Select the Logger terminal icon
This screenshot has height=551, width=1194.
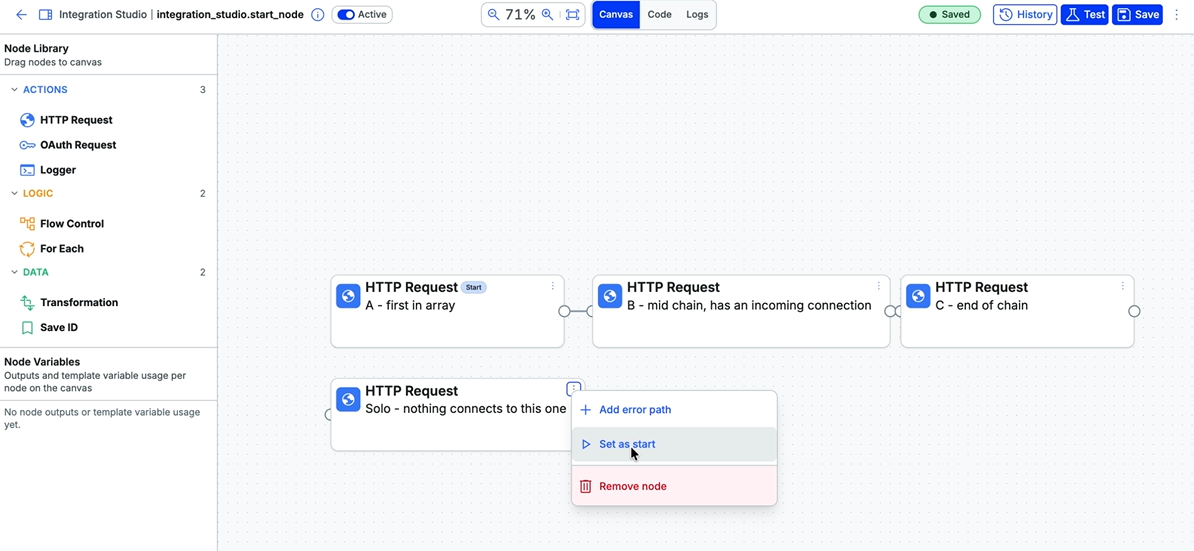[x=27, y=170]
